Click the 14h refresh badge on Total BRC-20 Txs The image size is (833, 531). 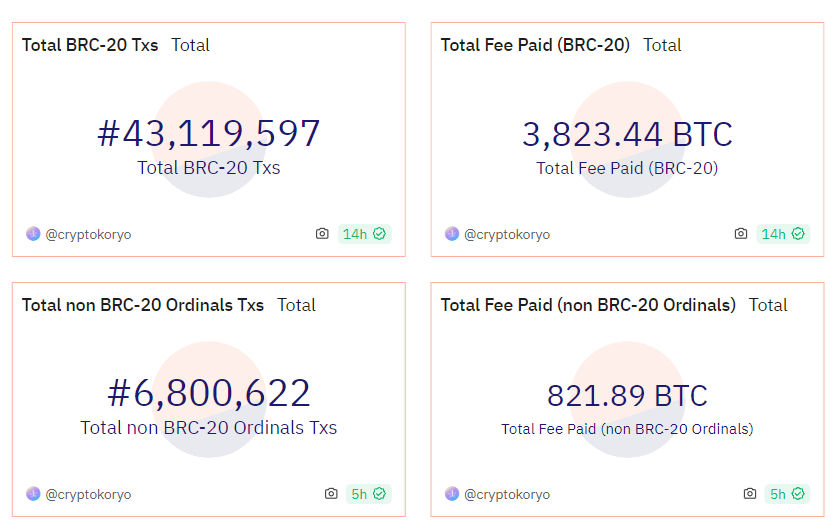point(364,234)
